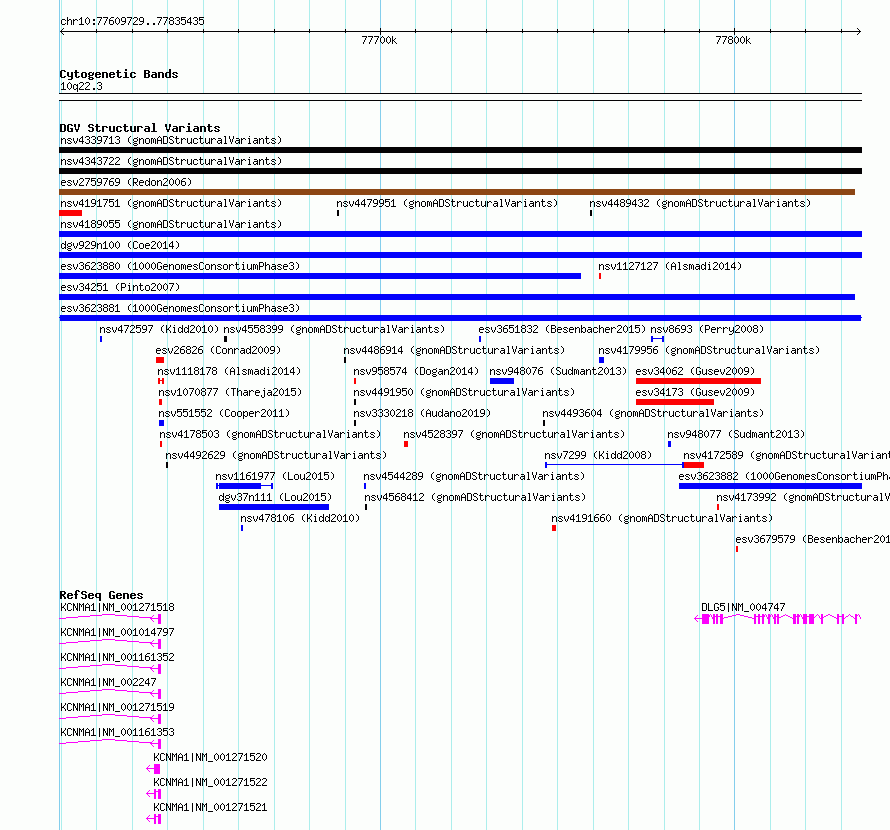Open nsv4489432 gnomAD variant label

pyautogui.click(x=700, y=203)
